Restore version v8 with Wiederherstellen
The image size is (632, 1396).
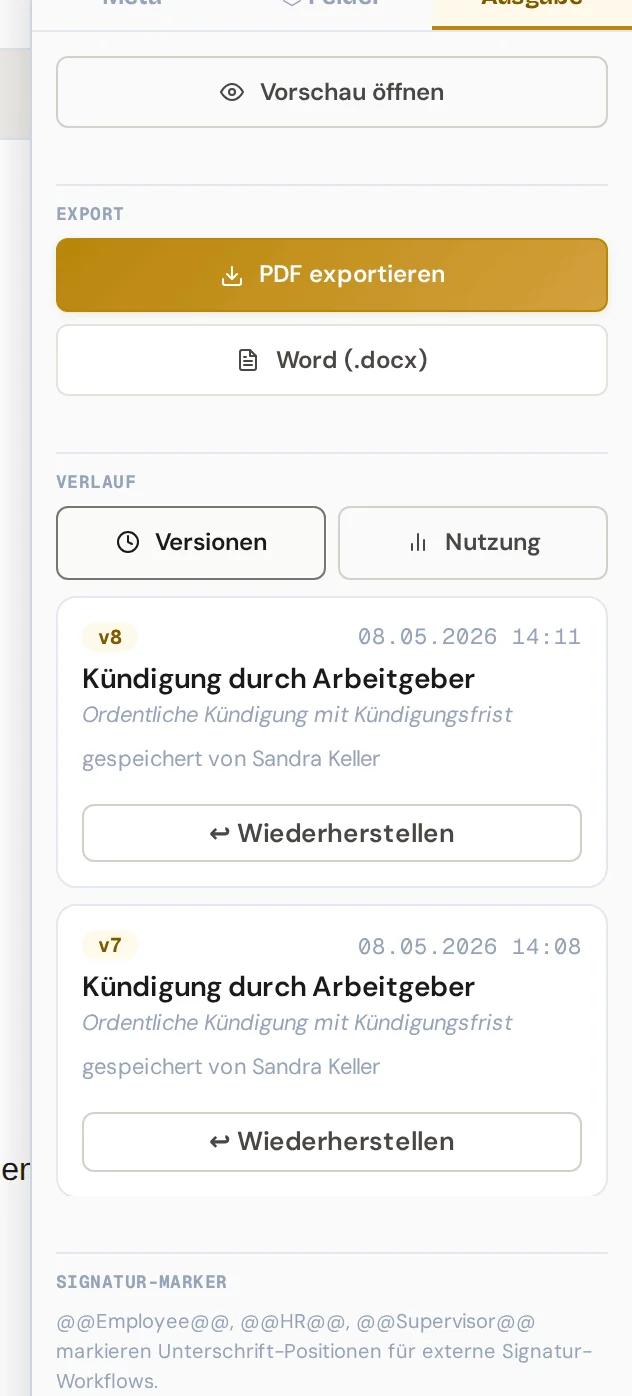pyautogui.click(x=332, y=833)
